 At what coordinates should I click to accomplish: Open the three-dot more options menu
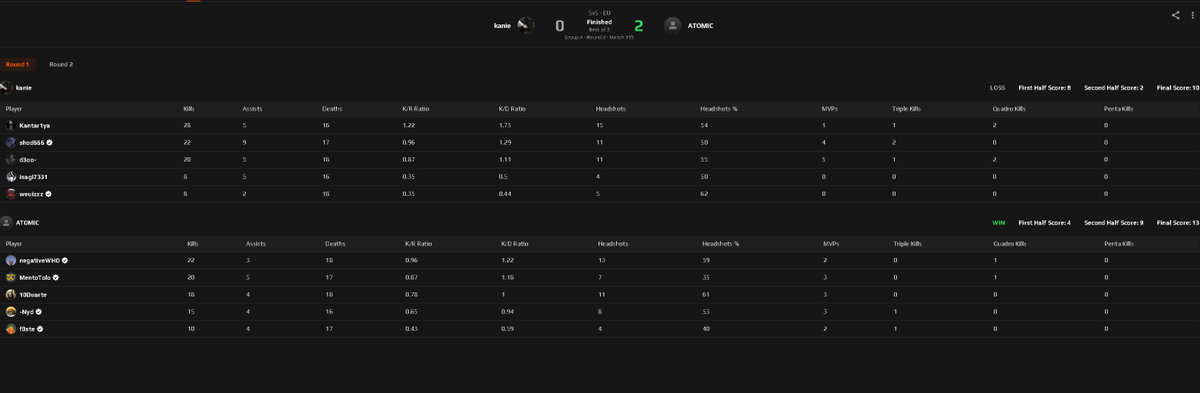(x=1192, y=15)
